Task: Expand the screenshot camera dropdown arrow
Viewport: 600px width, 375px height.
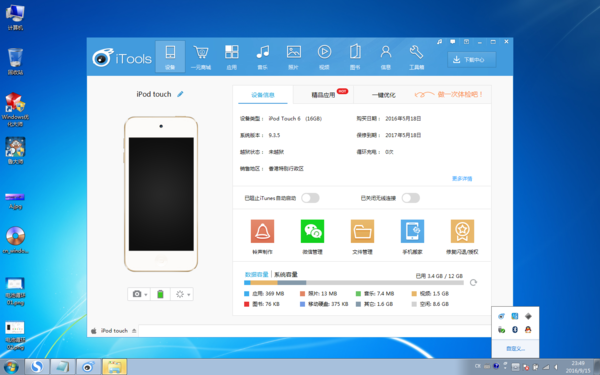Action: [x=146, y=295]
